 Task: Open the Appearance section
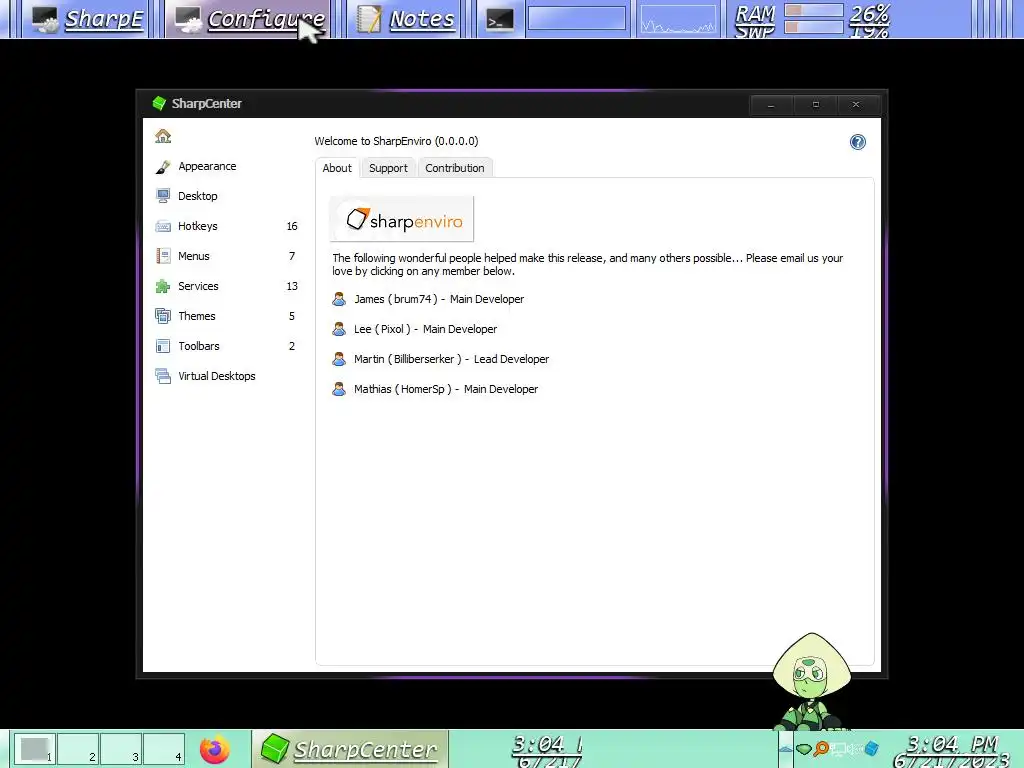click(x=207, y=167)
